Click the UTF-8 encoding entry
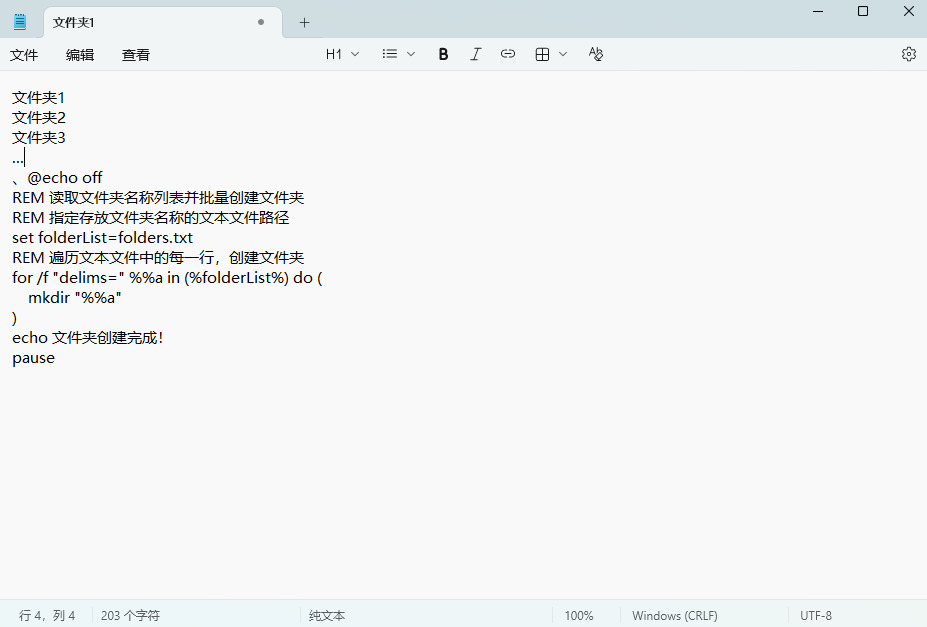 pos(816,616)
